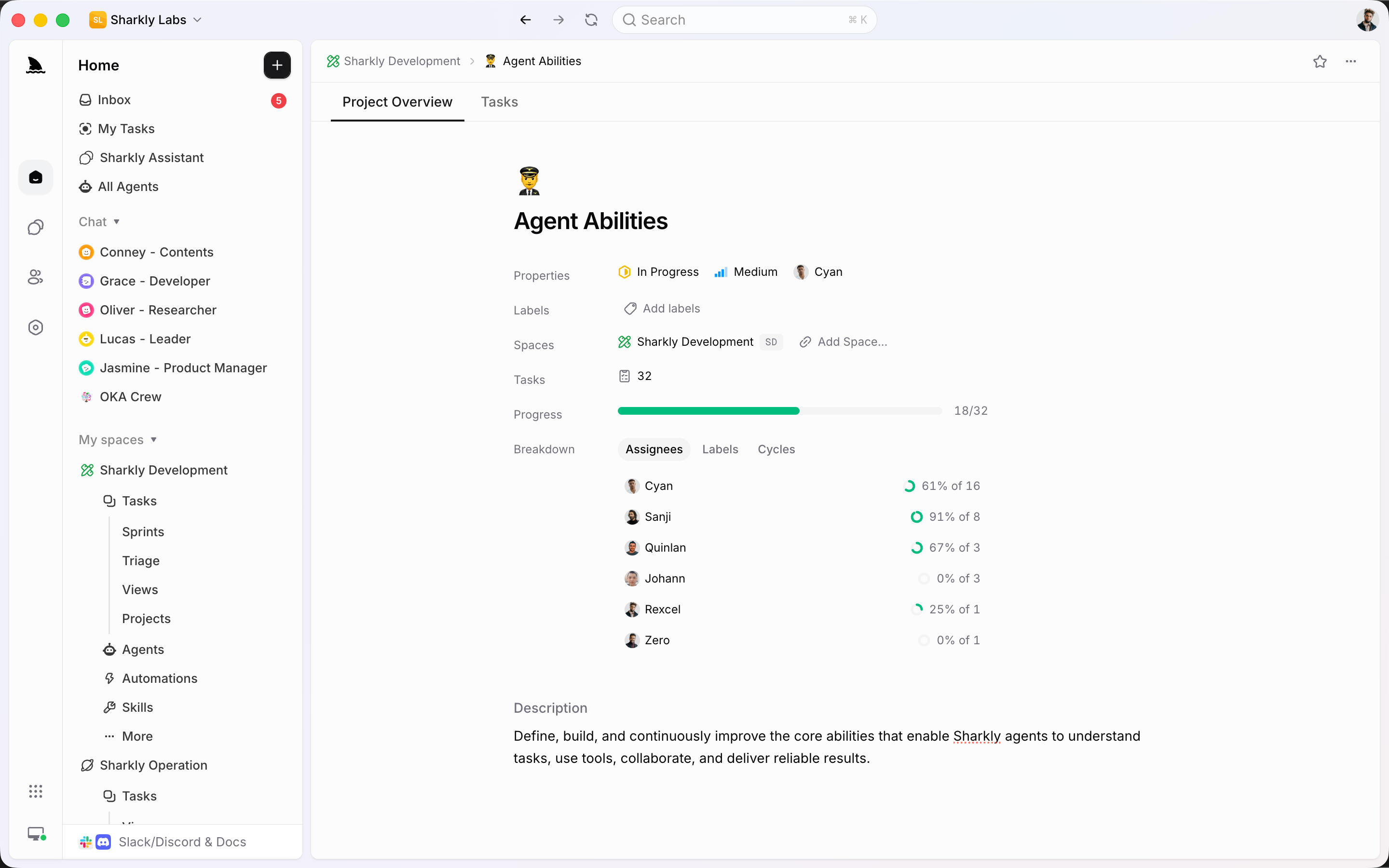1389x868 pixels.
Task: Click Sharkly Development breadcrumb link
Action: [x=394, y=61]
